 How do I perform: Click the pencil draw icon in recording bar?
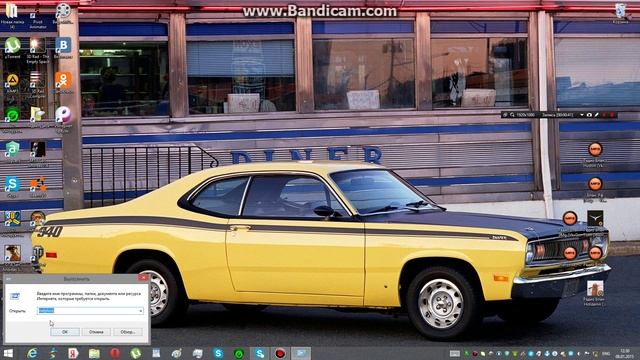point(596,115)
